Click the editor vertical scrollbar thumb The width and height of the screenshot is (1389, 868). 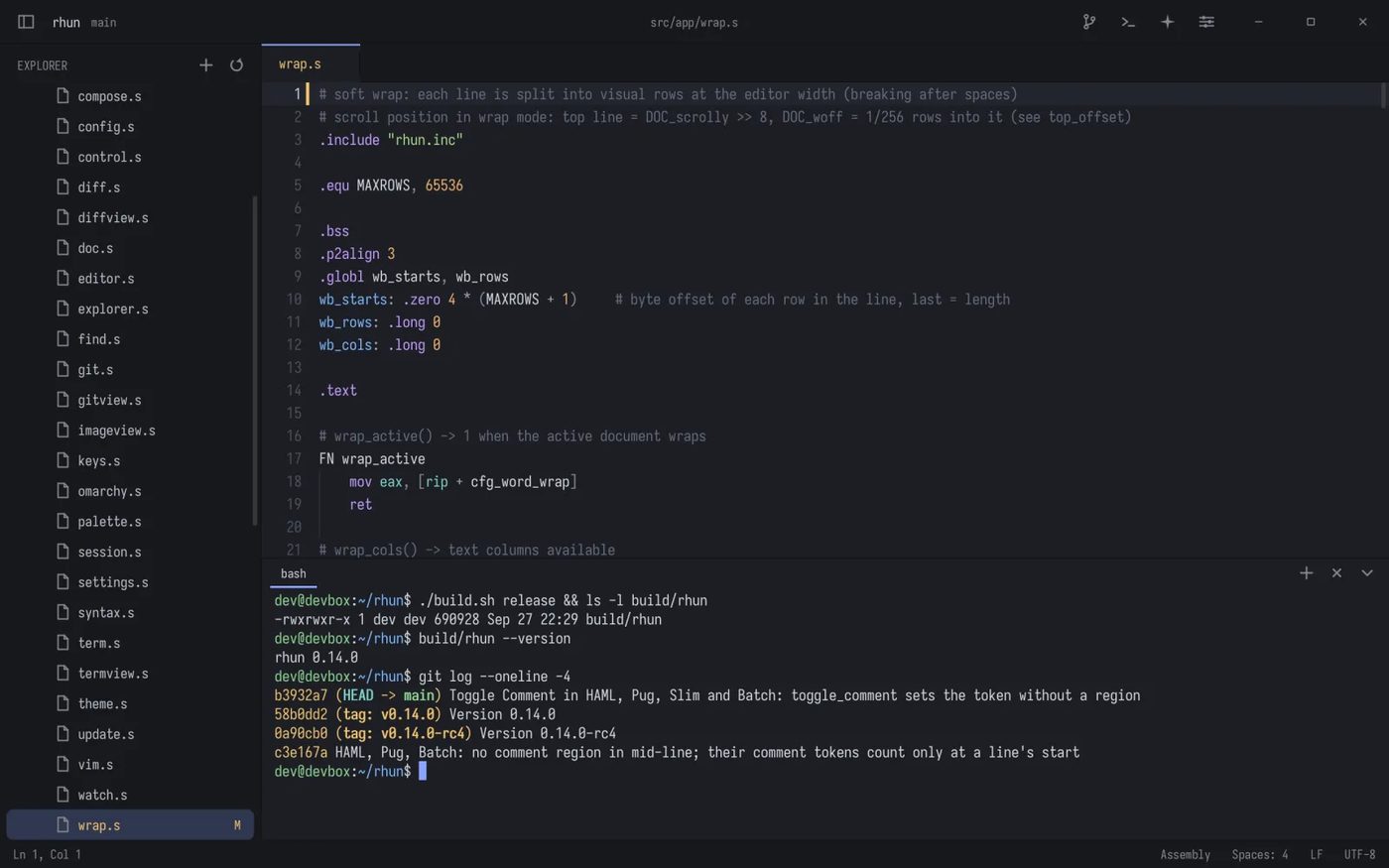point(1383,95)
